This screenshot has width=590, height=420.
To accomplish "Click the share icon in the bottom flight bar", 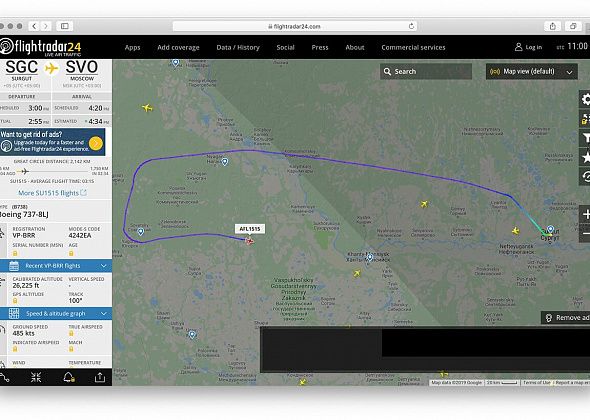I will [100, 377].
